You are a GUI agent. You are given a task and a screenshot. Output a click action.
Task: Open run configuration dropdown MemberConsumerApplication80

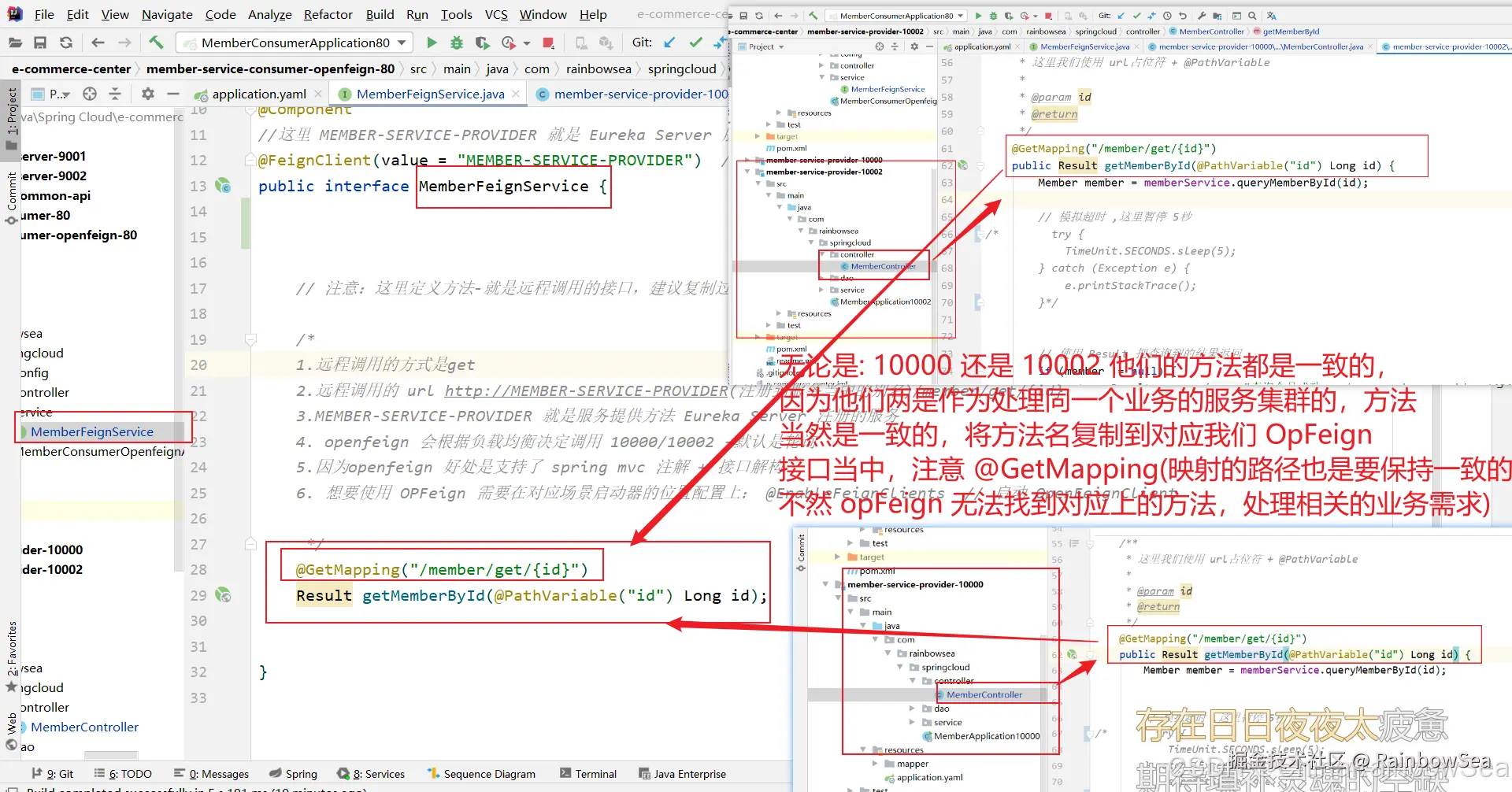[295, 43]
